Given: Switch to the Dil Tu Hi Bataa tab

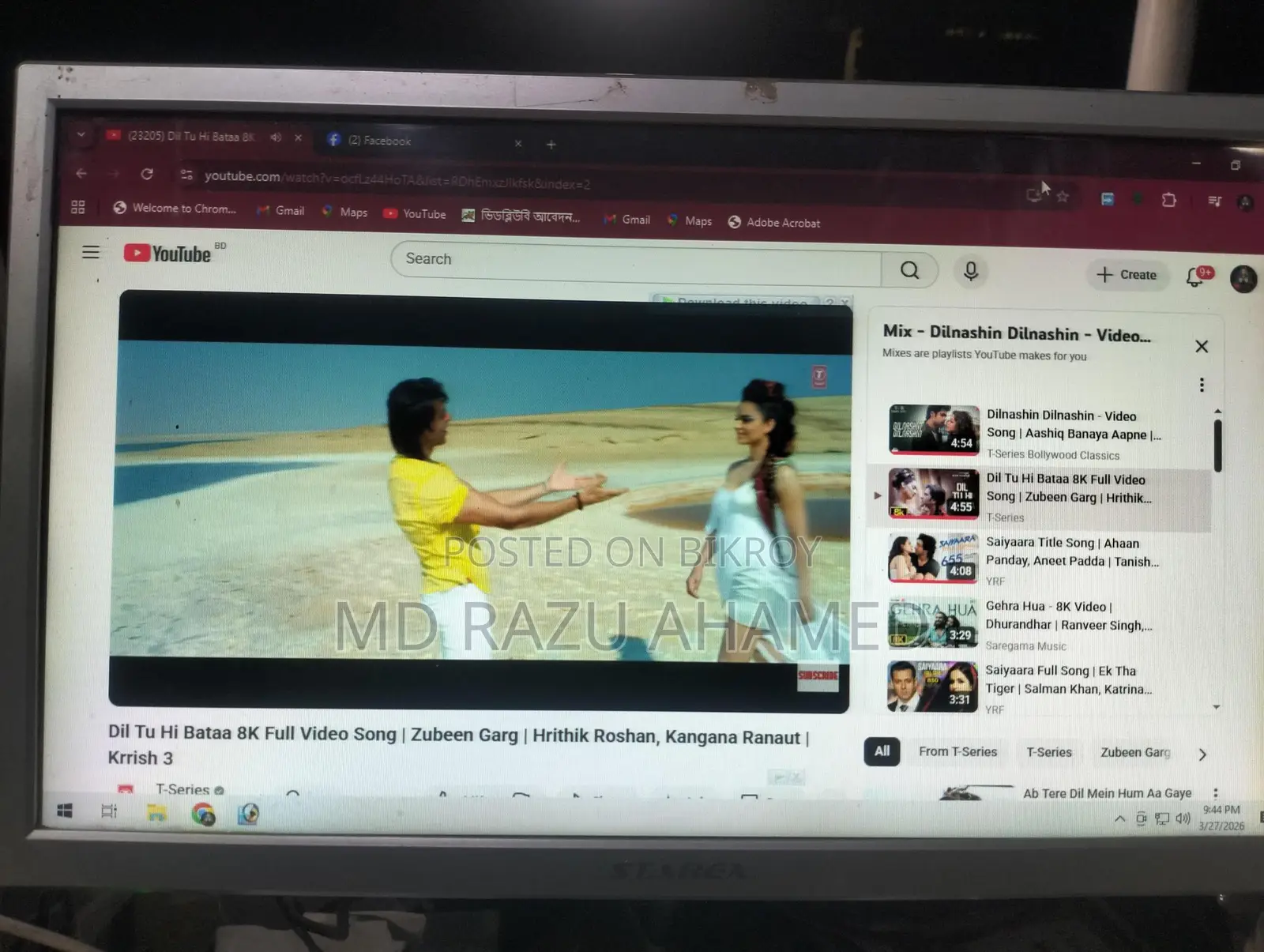Looking at the screenshot, I should point(191,136).
